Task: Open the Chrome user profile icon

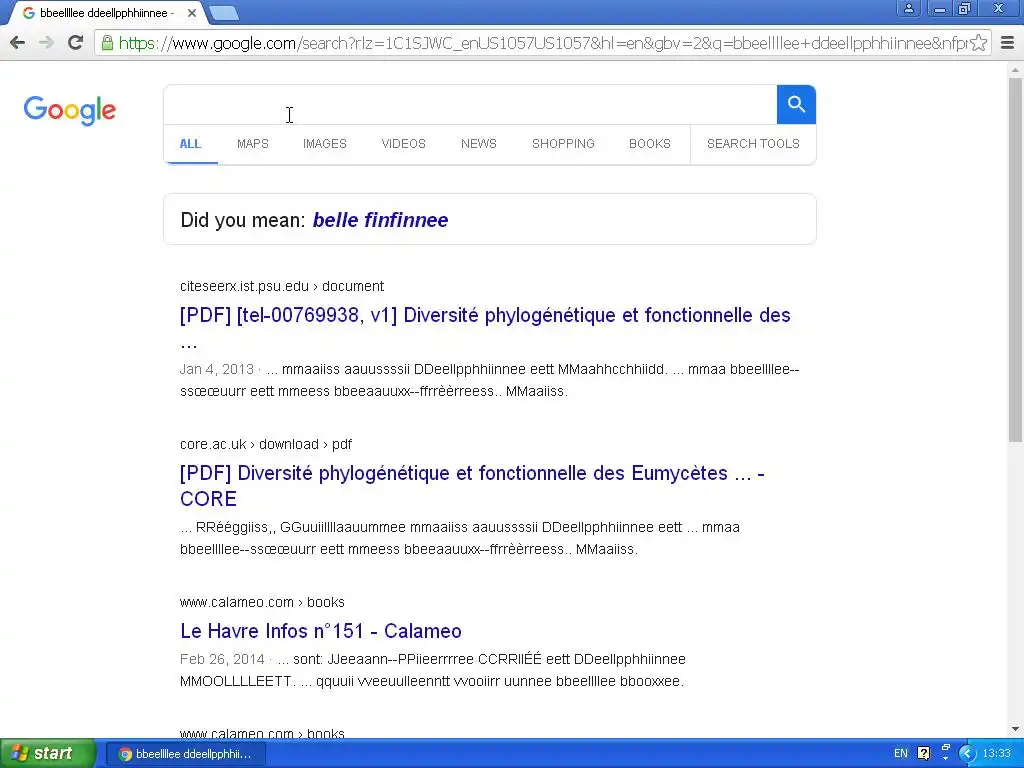Action: (x=909, y=8)
